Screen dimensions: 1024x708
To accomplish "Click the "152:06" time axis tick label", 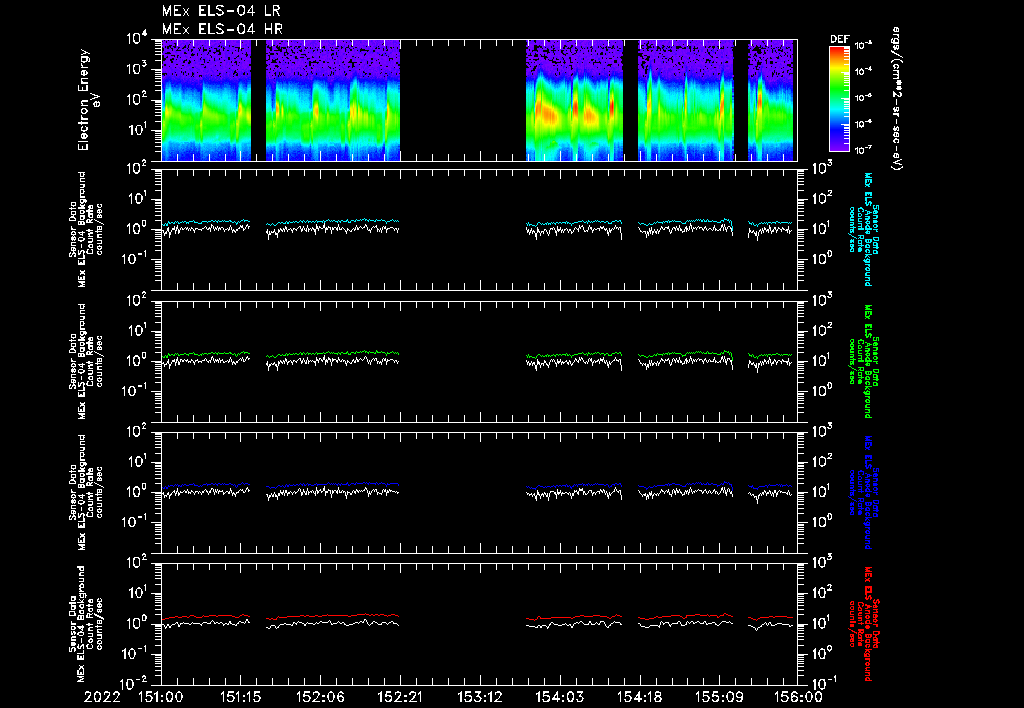I will click(x=320, y=698).
